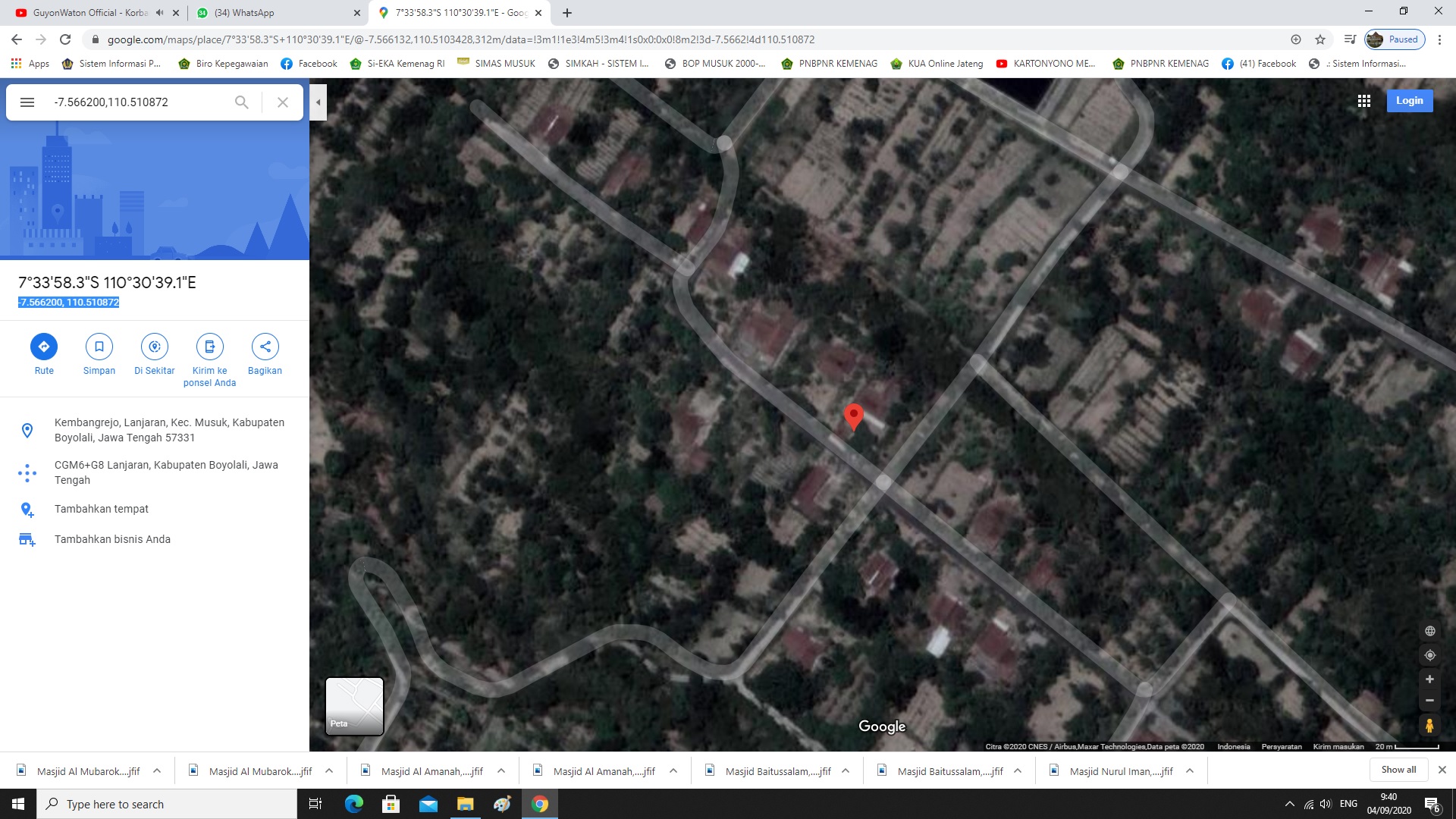Switch to Peta map layer thumbnail

click(x=354, y=706)
